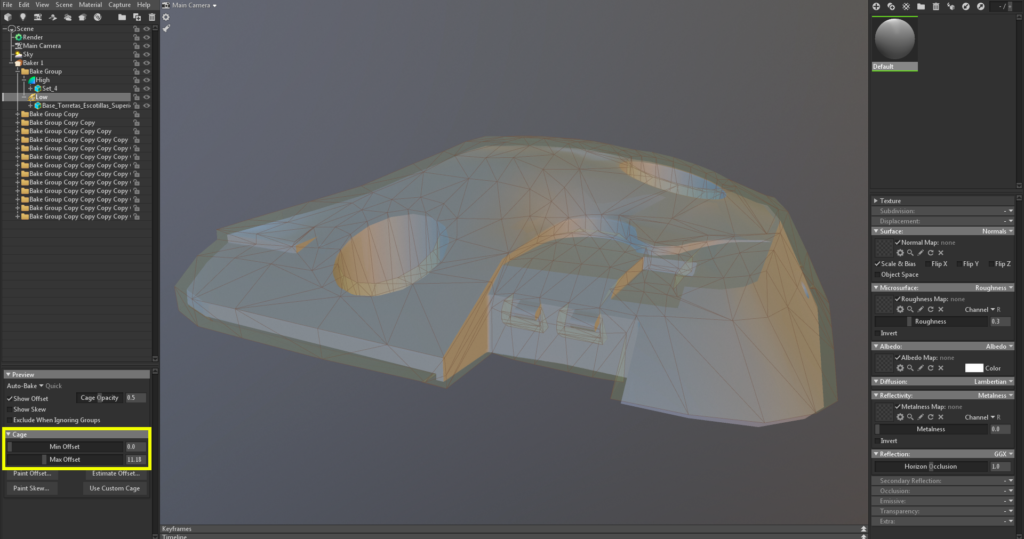Click the Cage Opacity slider

pos(100,398)
